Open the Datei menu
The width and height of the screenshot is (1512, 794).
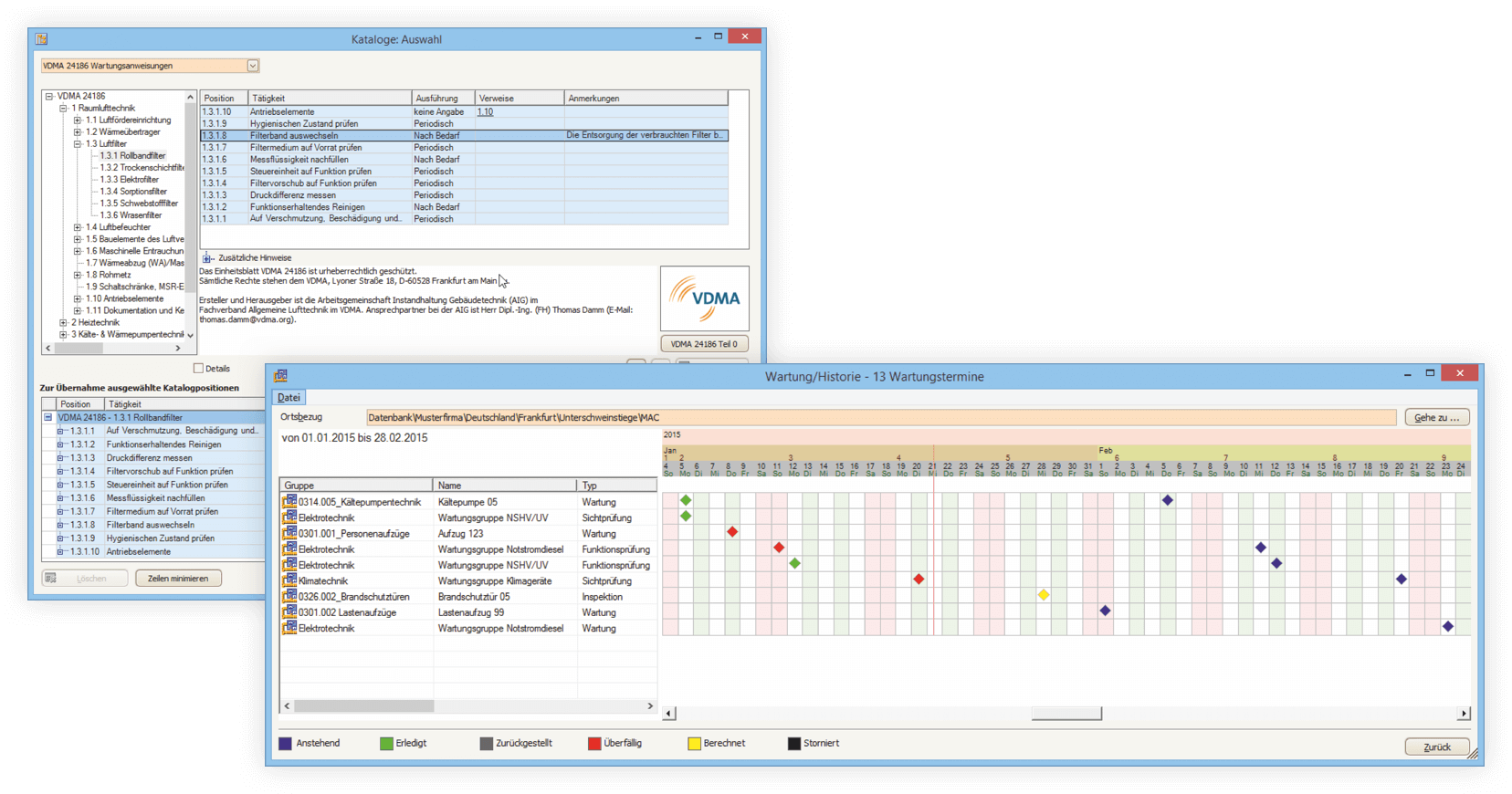[x=289, y=398]
